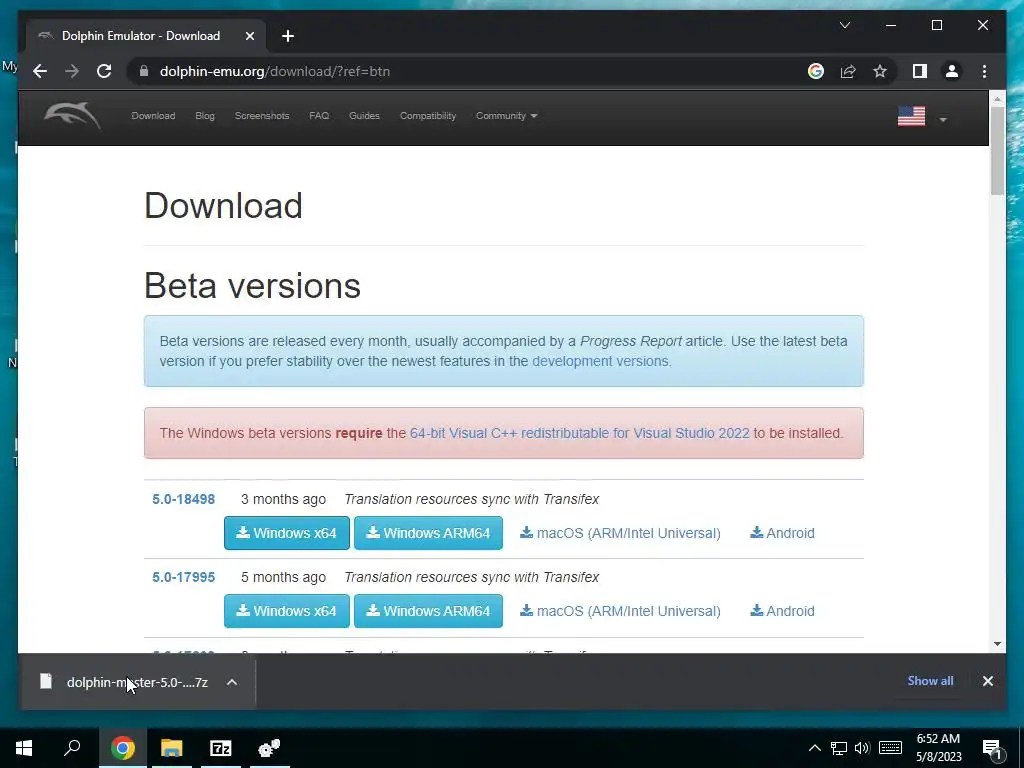The image size is (1024, 768).
Task: Click the browser forward arrow
Action: click(x=72, y=71)
